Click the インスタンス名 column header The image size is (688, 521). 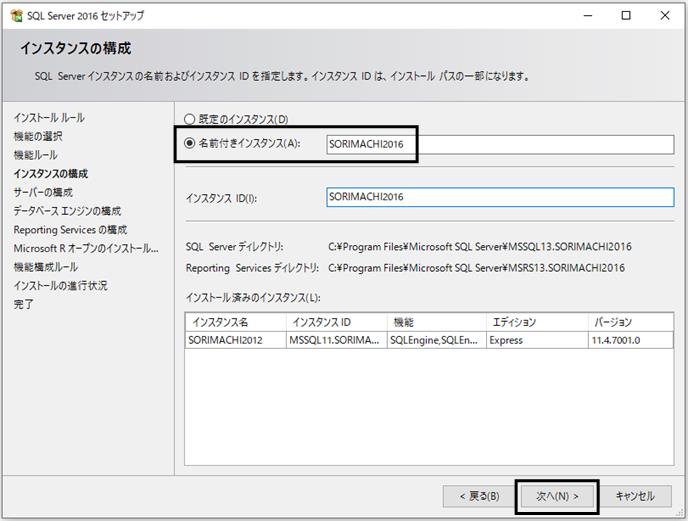click(x=236, y=322)
